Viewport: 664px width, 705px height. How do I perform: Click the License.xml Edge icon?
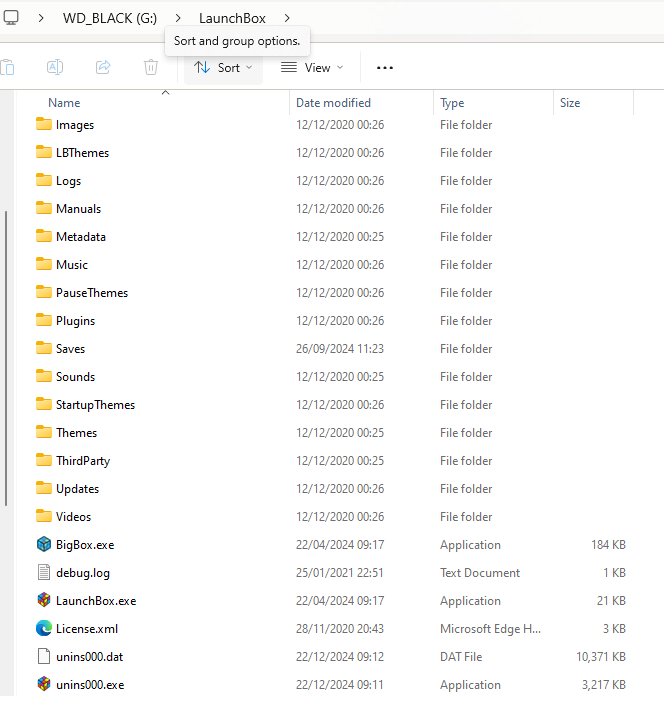[44, 628]
